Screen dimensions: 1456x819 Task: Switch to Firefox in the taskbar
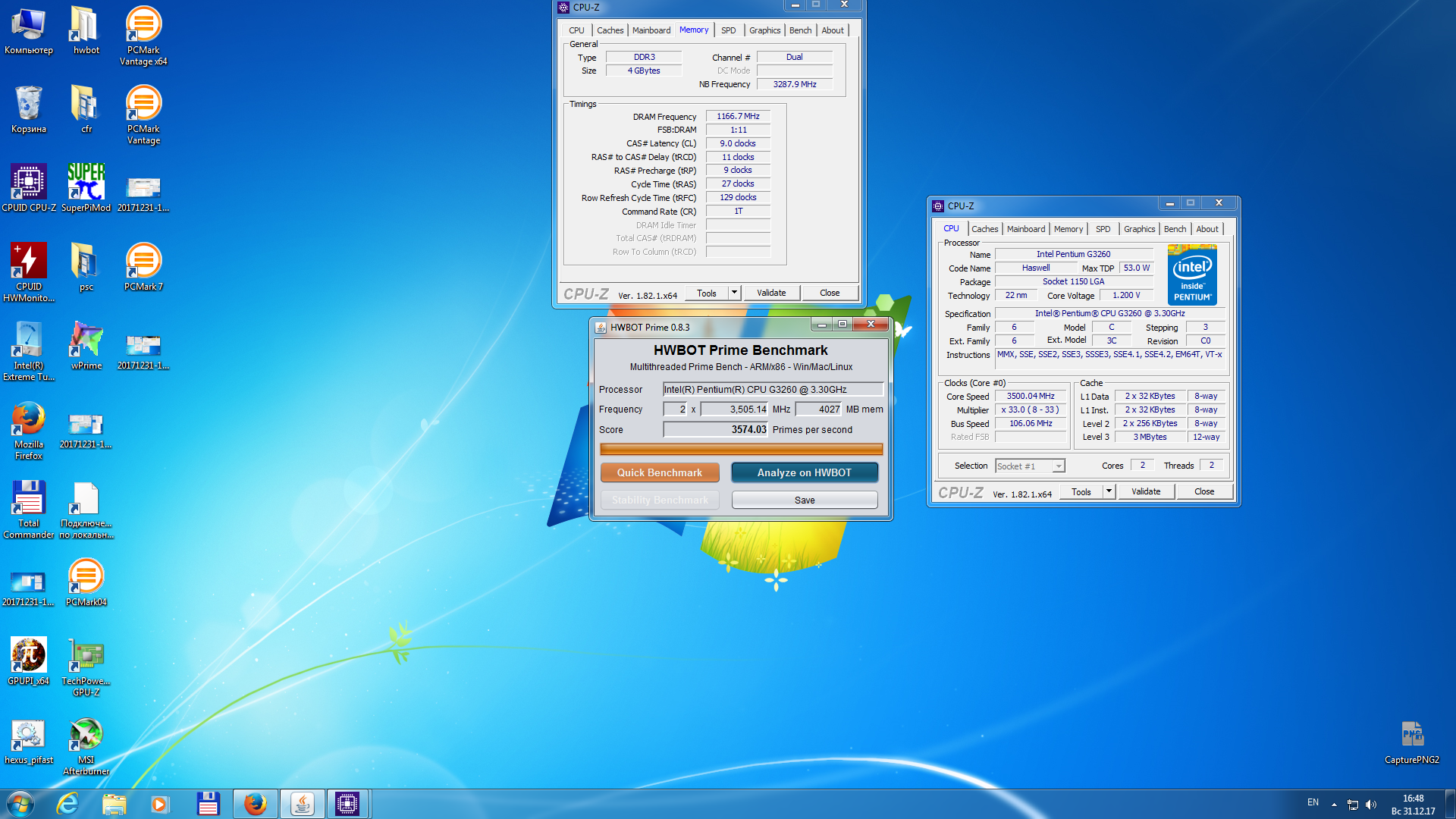(x=256, y=804)
